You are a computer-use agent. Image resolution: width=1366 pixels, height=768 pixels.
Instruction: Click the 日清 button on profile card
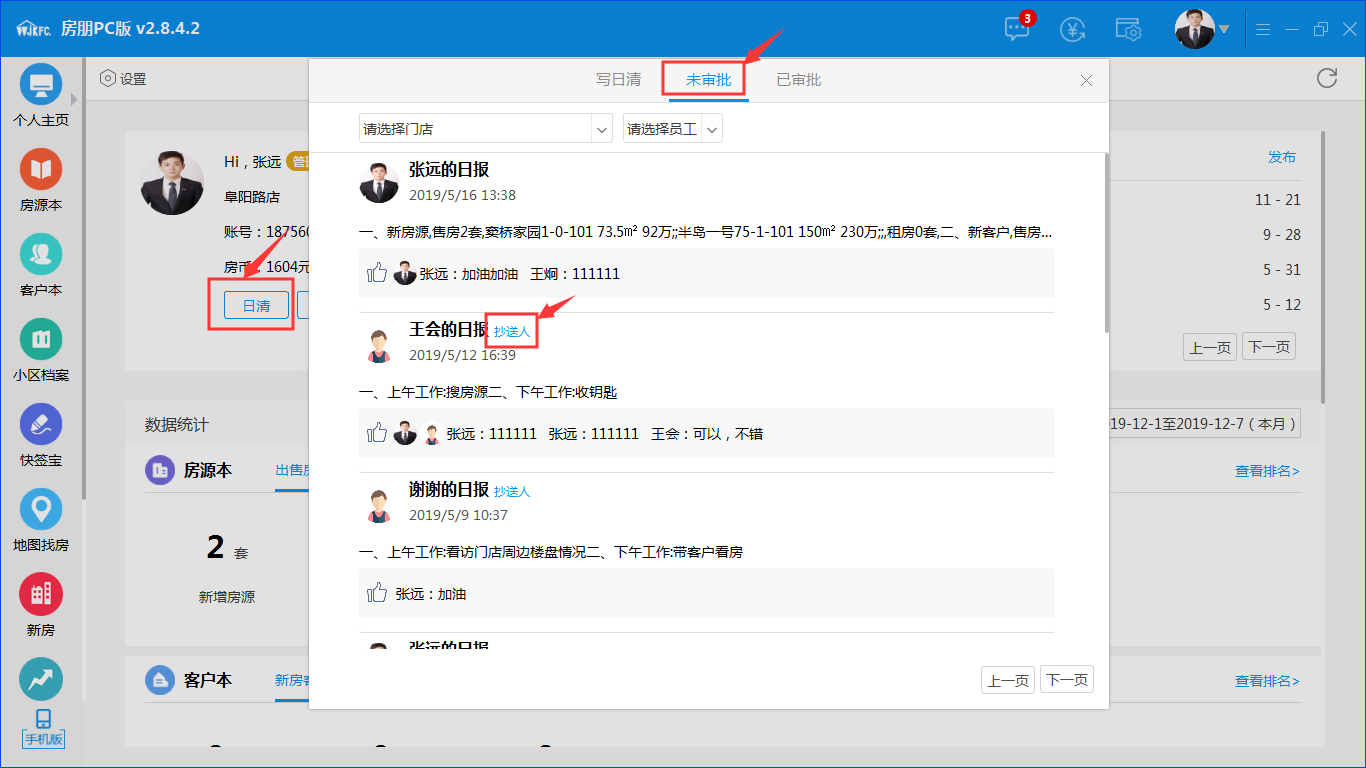(257, 306)
